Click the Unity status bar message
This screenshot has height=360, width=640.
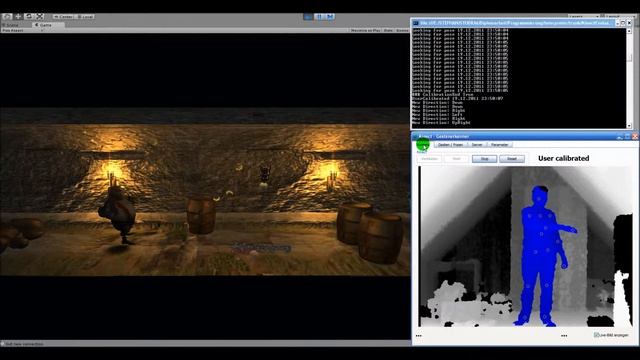[x=24, y=344]
